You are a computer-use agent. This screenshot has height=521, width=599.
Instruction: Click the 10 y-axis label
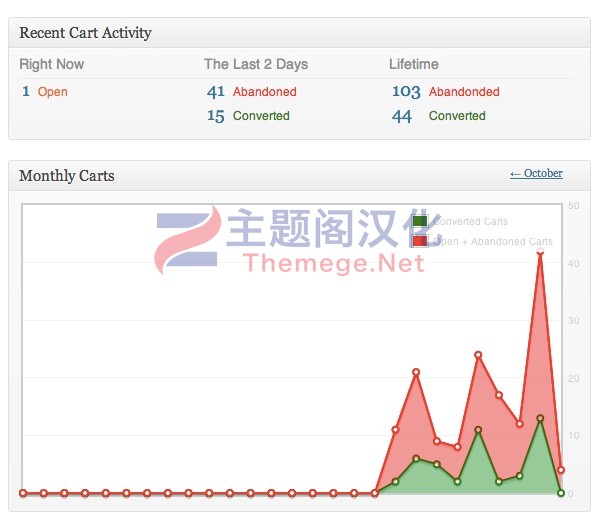coord(573,436)
